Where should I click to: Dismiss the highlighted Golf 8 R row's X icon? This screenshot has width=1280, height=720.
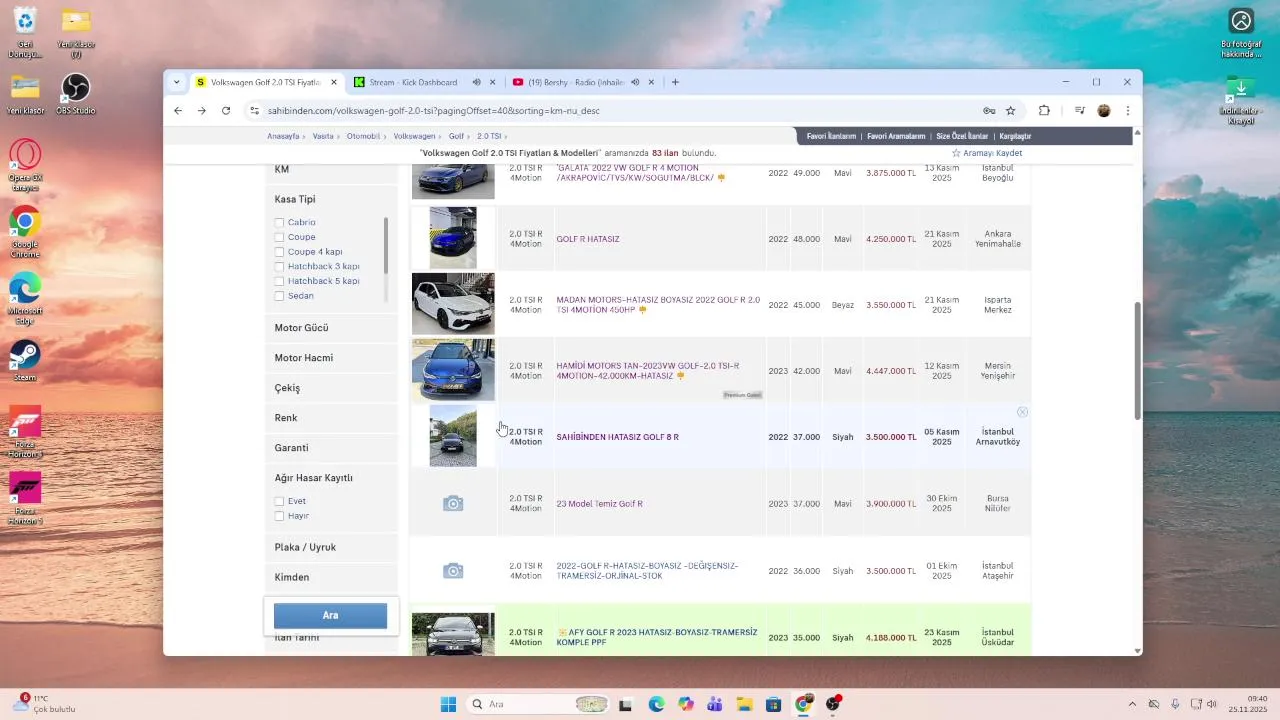point(1022,412)
